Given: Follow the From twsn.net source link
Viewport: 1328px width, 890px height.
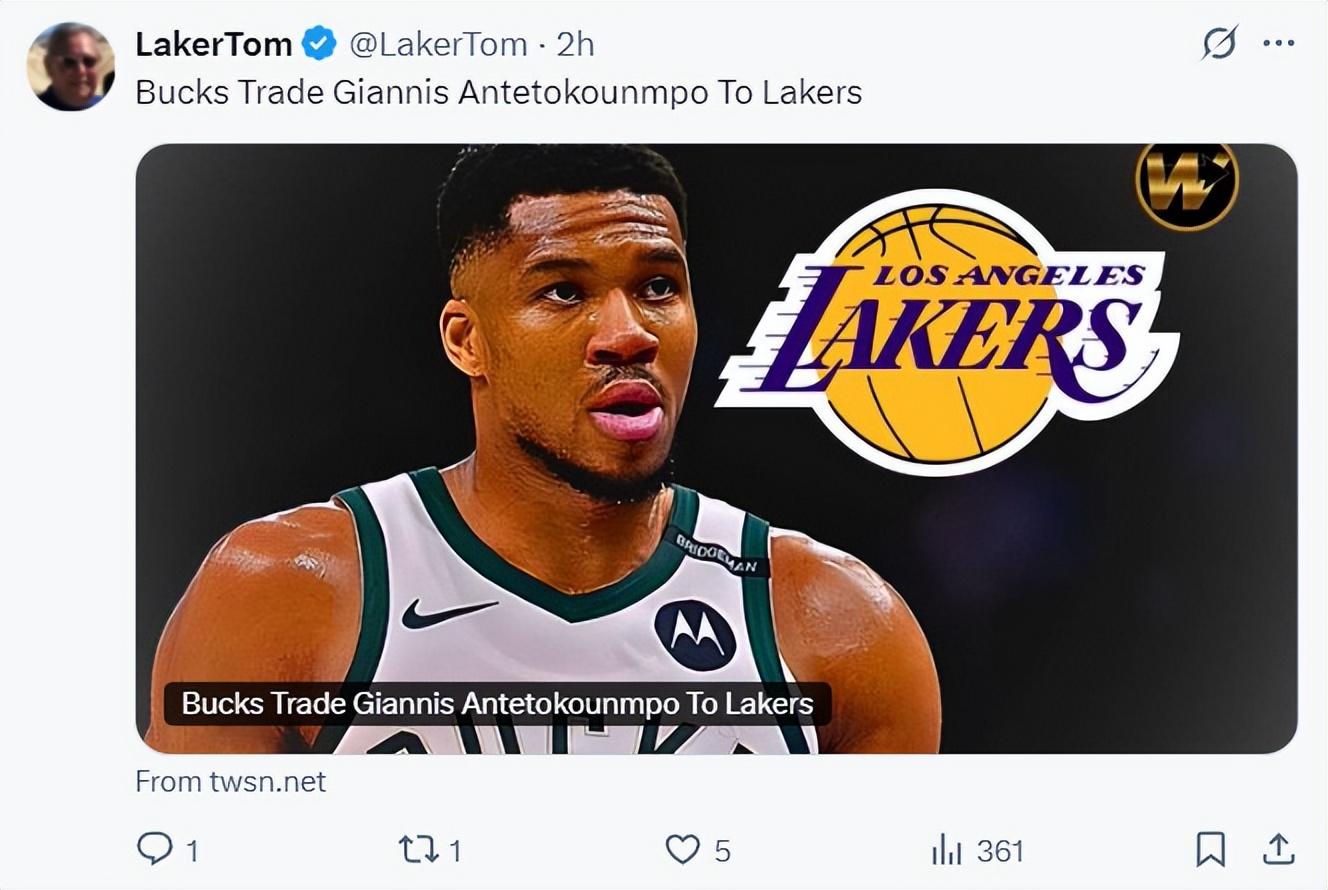Looking at the screenshot, I should coord(231,781).
